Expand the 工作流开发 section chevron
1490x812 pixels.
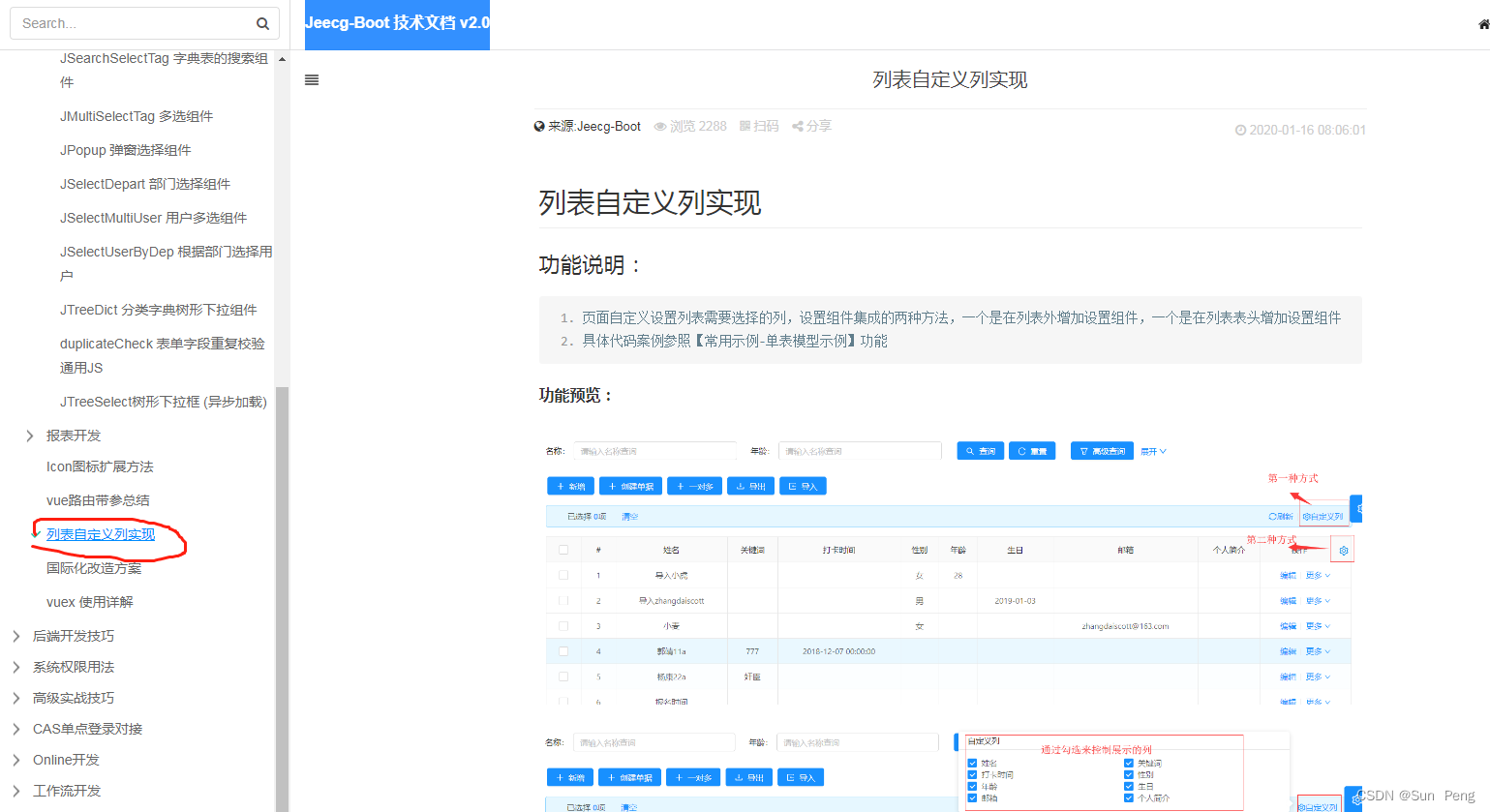[x=16, y=792]
